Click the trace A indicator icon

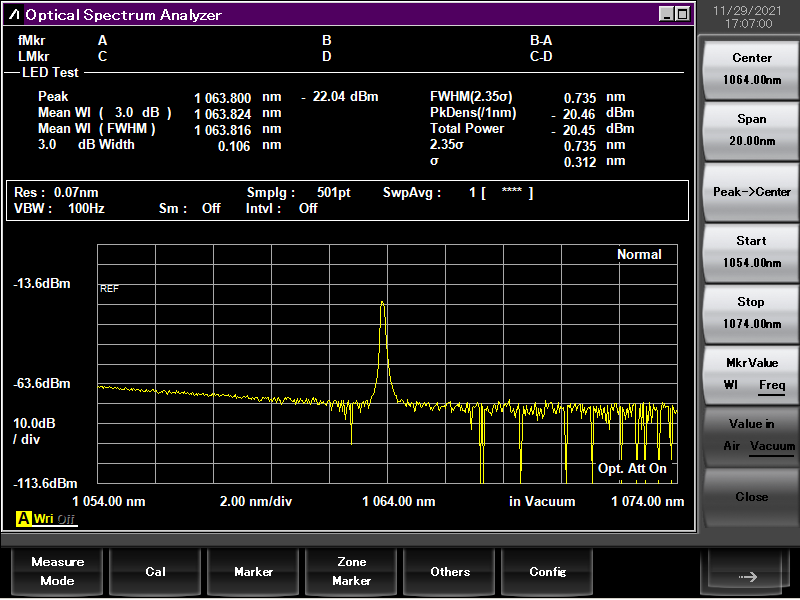tap(23, 519)
